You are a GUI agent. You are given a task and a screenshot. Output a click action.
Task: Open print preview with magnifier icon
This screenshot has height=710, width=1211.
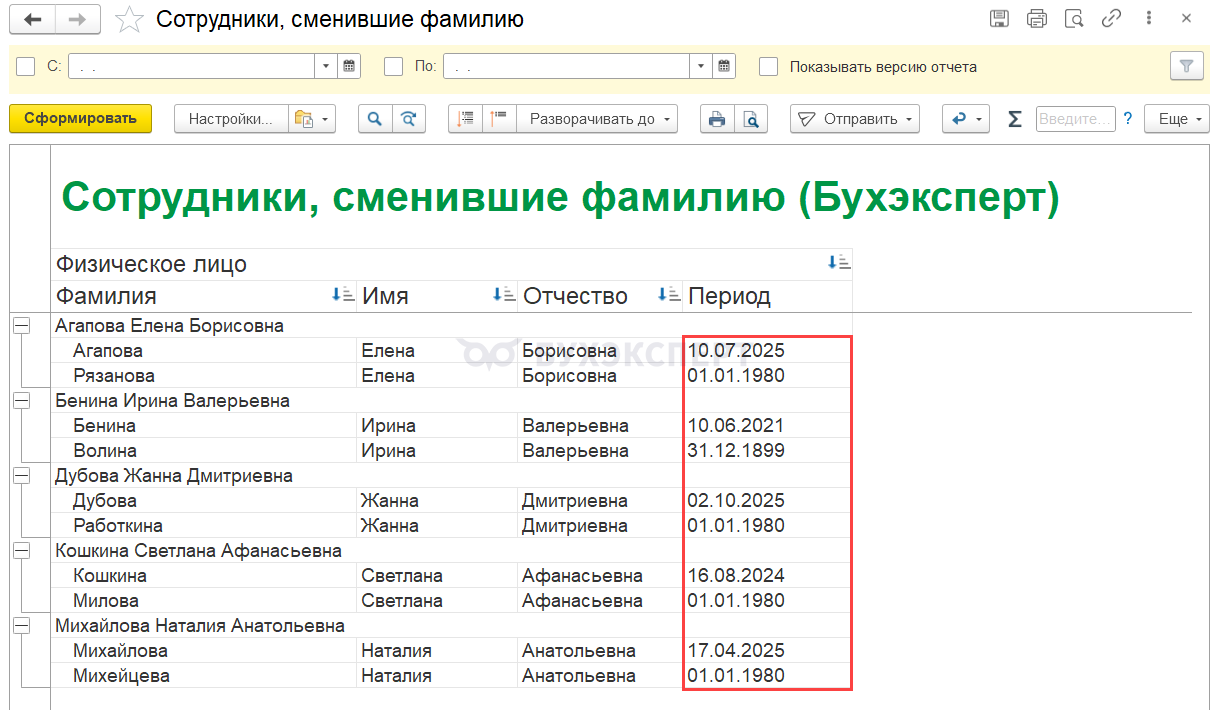tap(749, 119)
